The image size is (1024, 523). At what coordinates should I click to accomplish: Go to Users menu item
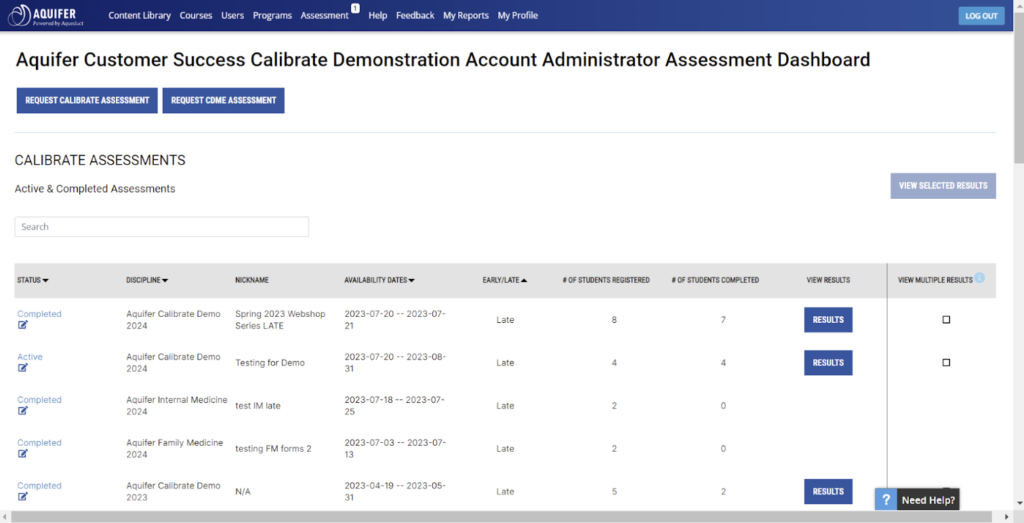232,16
